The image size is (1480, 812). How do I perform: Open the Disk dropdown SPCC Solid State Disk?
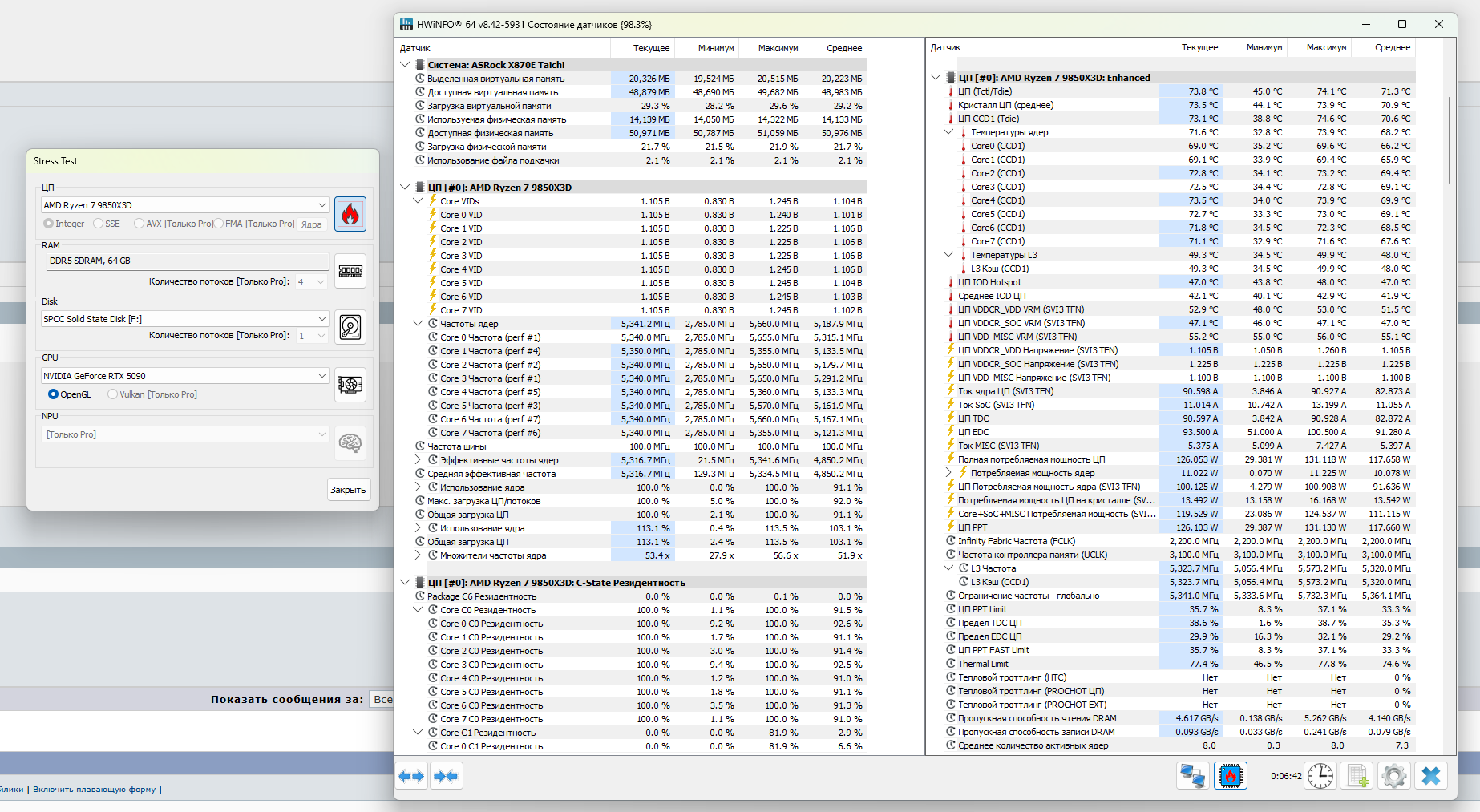[x=185, y=319]
